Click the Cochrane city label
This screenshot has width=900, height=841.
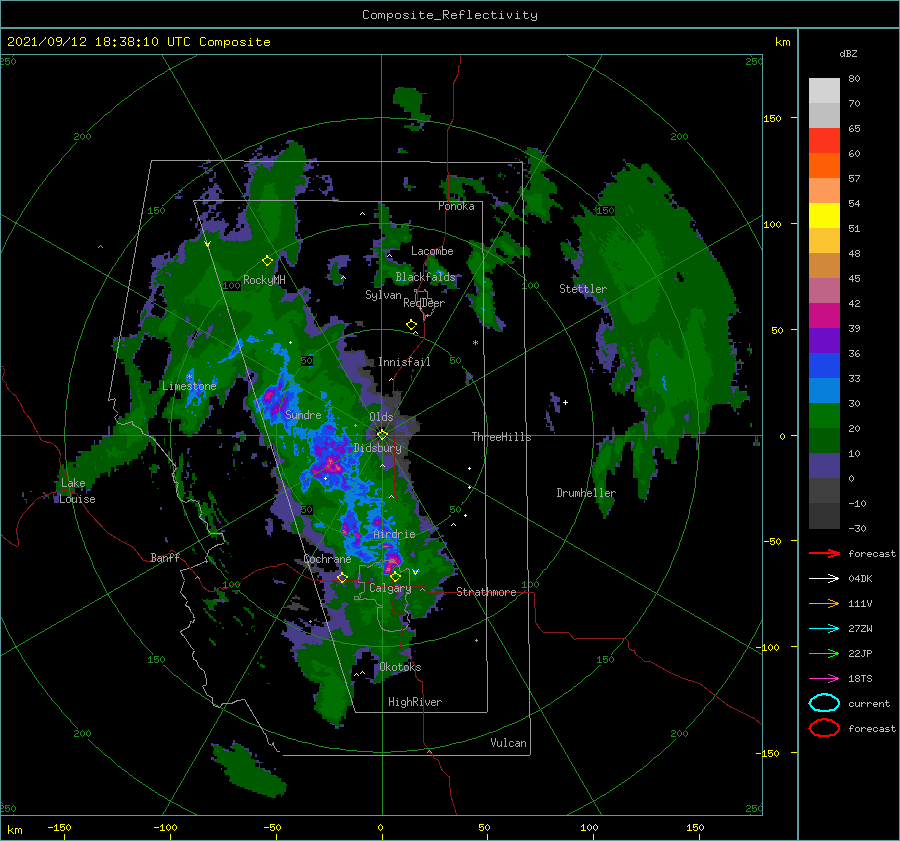pos(327,559)
